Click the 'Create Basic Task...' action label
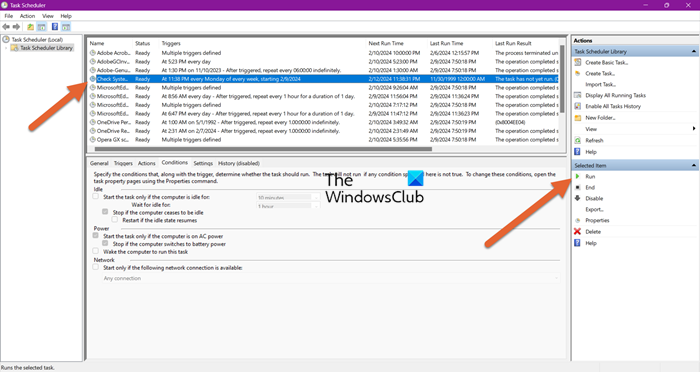The height and width of the screenshot is (372, 700). 607,63
